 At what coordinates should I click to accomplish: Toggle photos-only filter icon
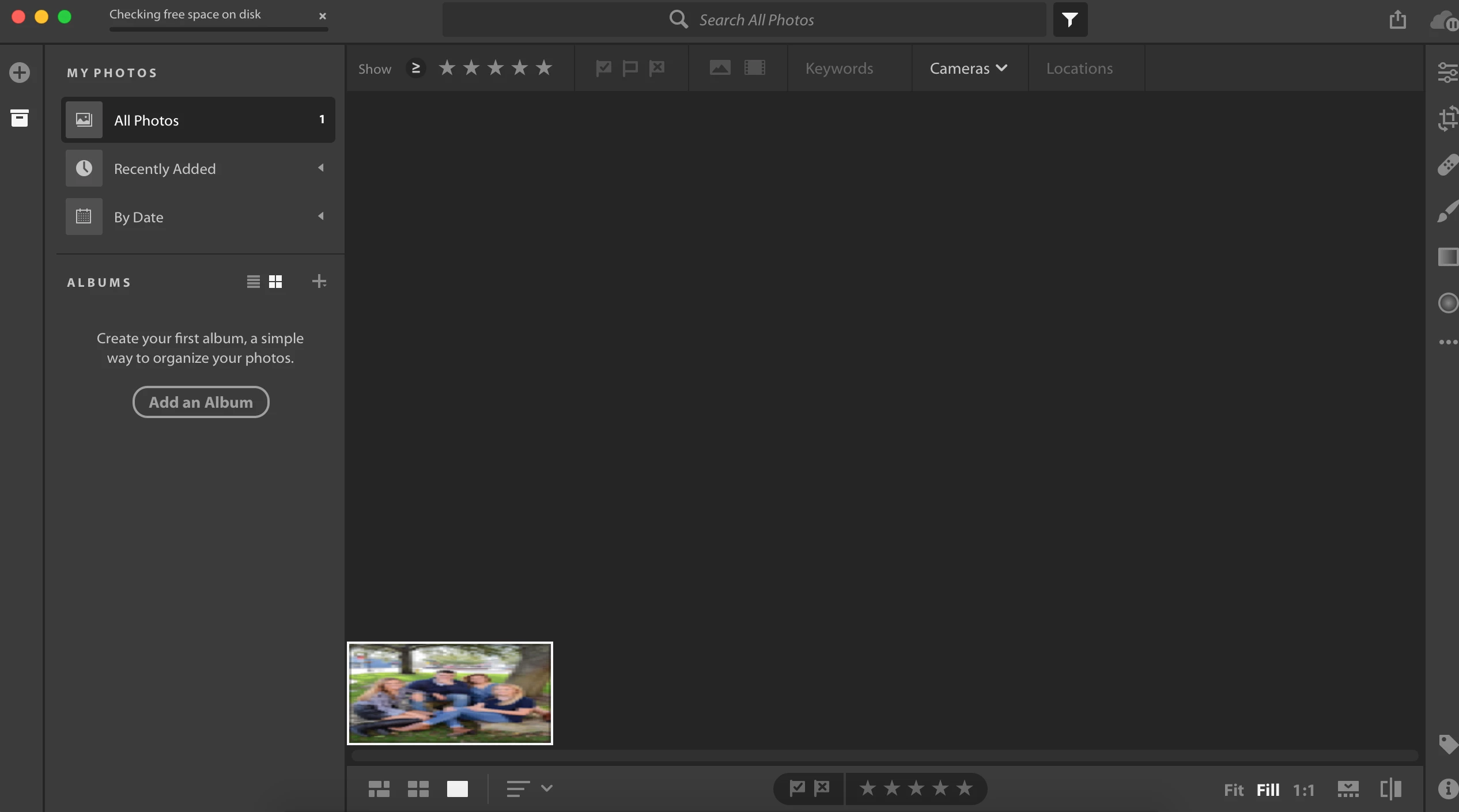click(720, 69)
